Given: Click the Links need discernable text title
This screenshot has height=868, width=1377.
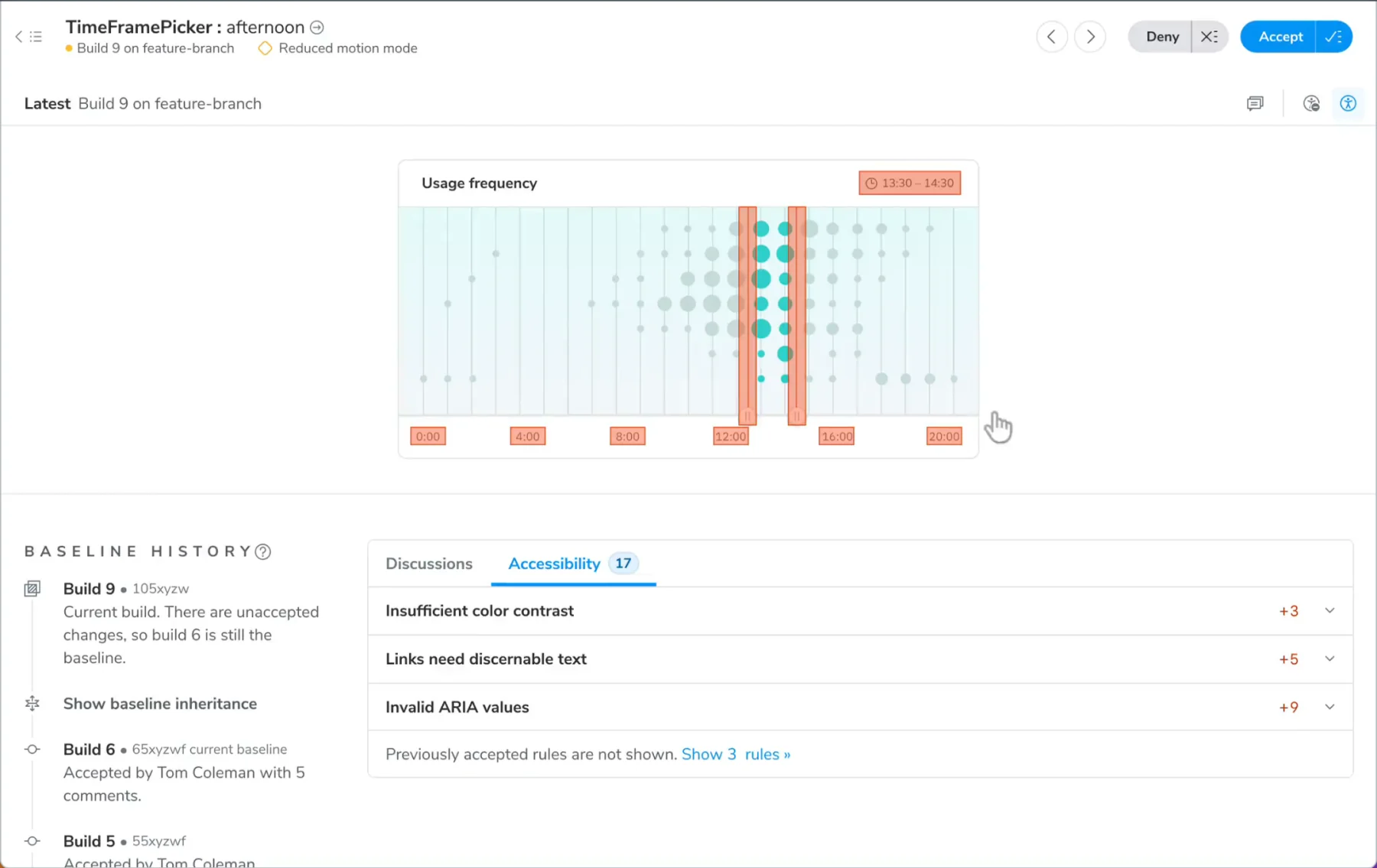Looking at the screenshot, I should [486, 659].
